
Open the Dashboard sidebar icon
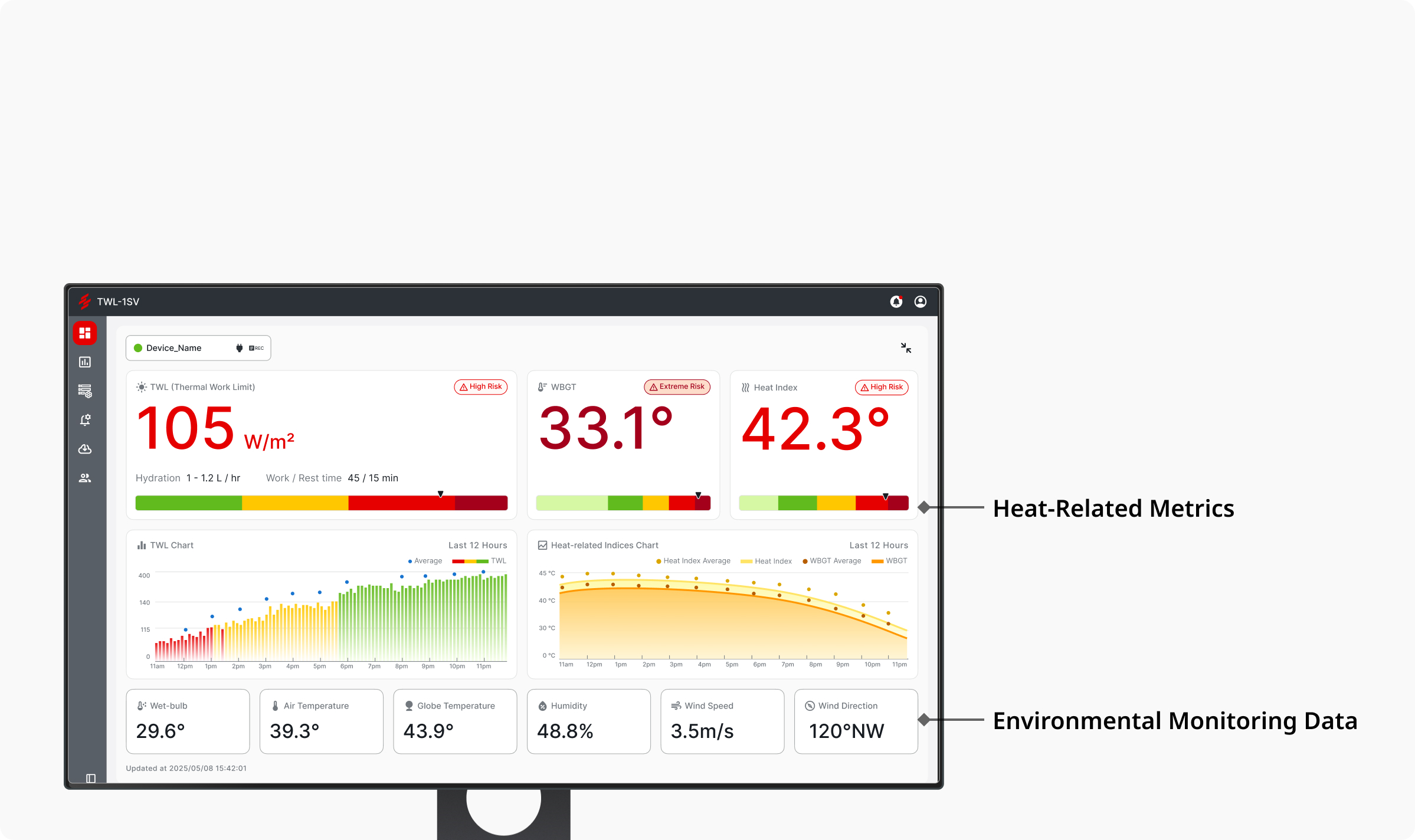click(84, 333)
